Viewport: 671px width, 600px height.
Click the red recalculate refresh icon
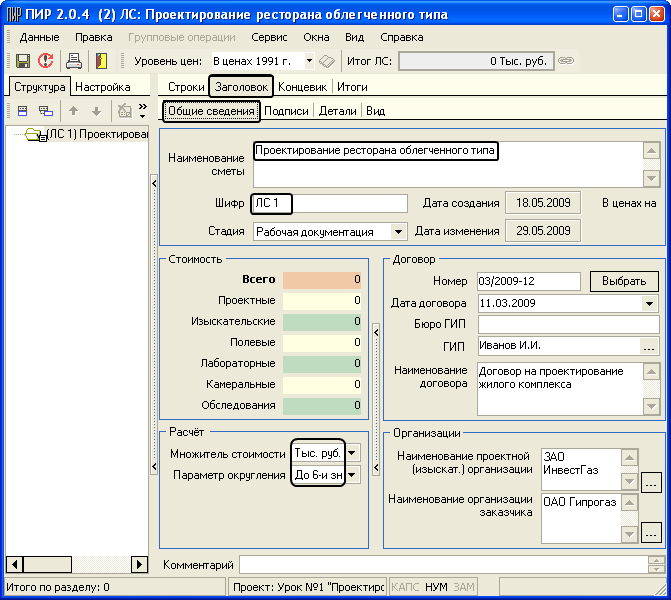(46, 61)
